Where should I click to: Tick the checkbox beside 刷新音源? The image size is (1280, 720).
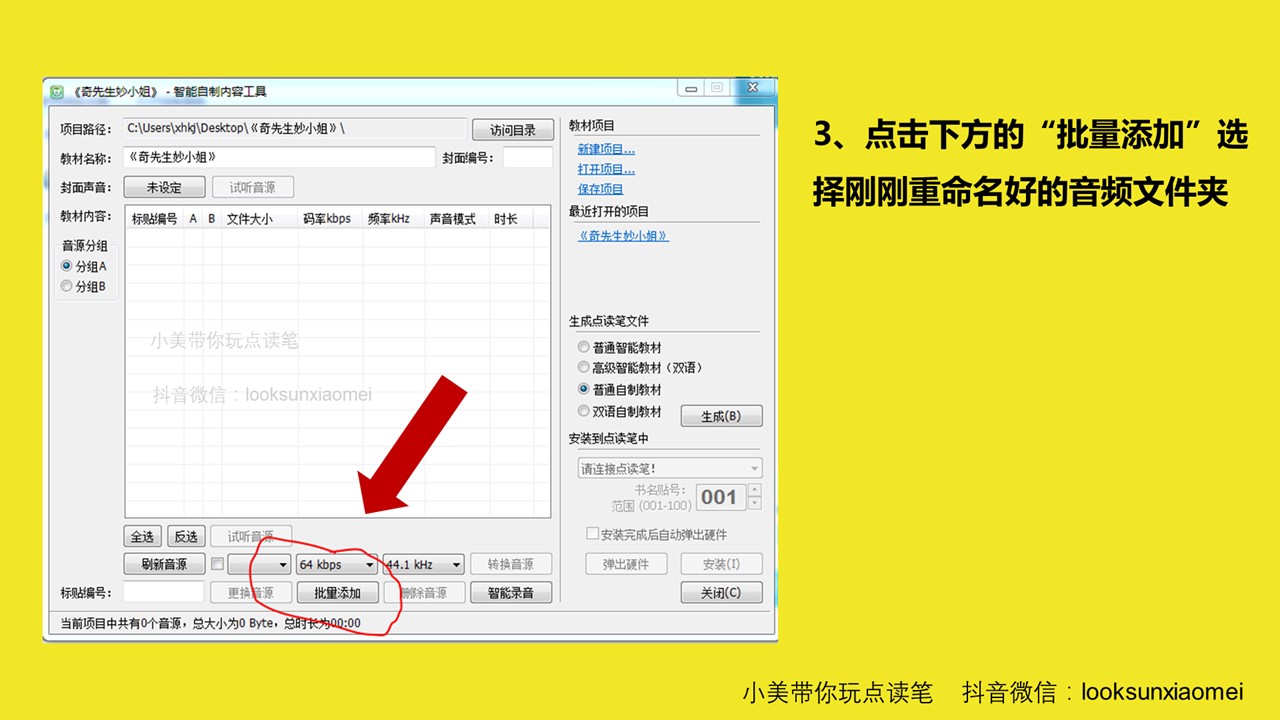217,564
